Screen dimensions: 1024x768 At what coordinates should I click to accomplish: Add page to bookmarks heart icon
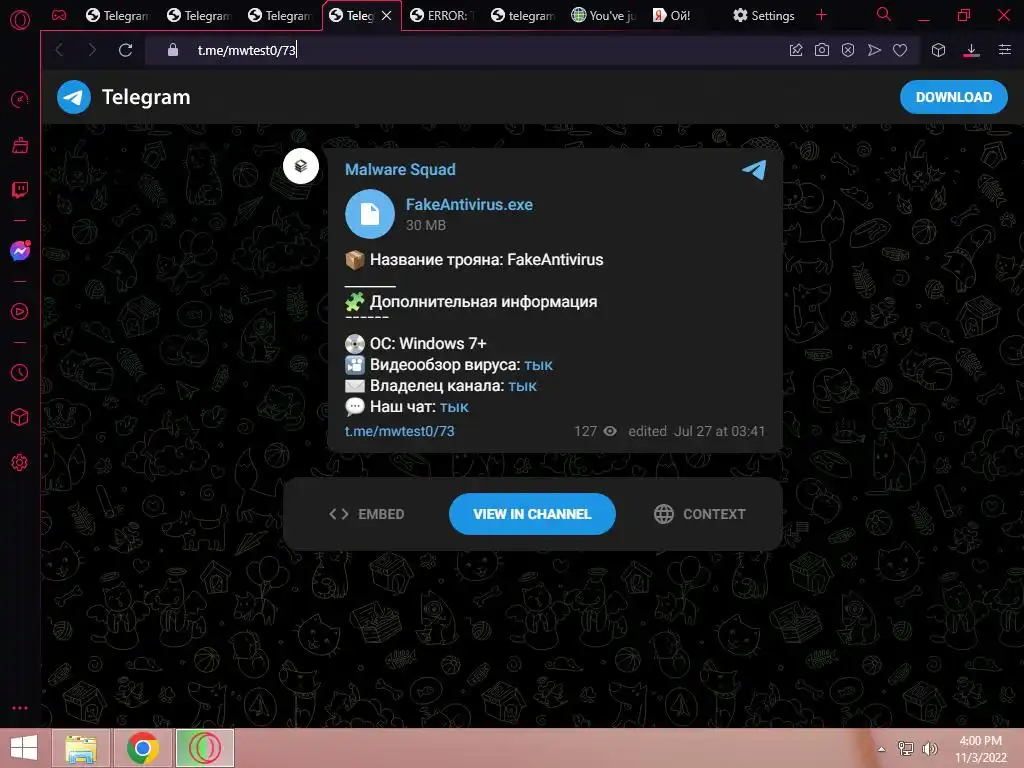tap(900, 50)
